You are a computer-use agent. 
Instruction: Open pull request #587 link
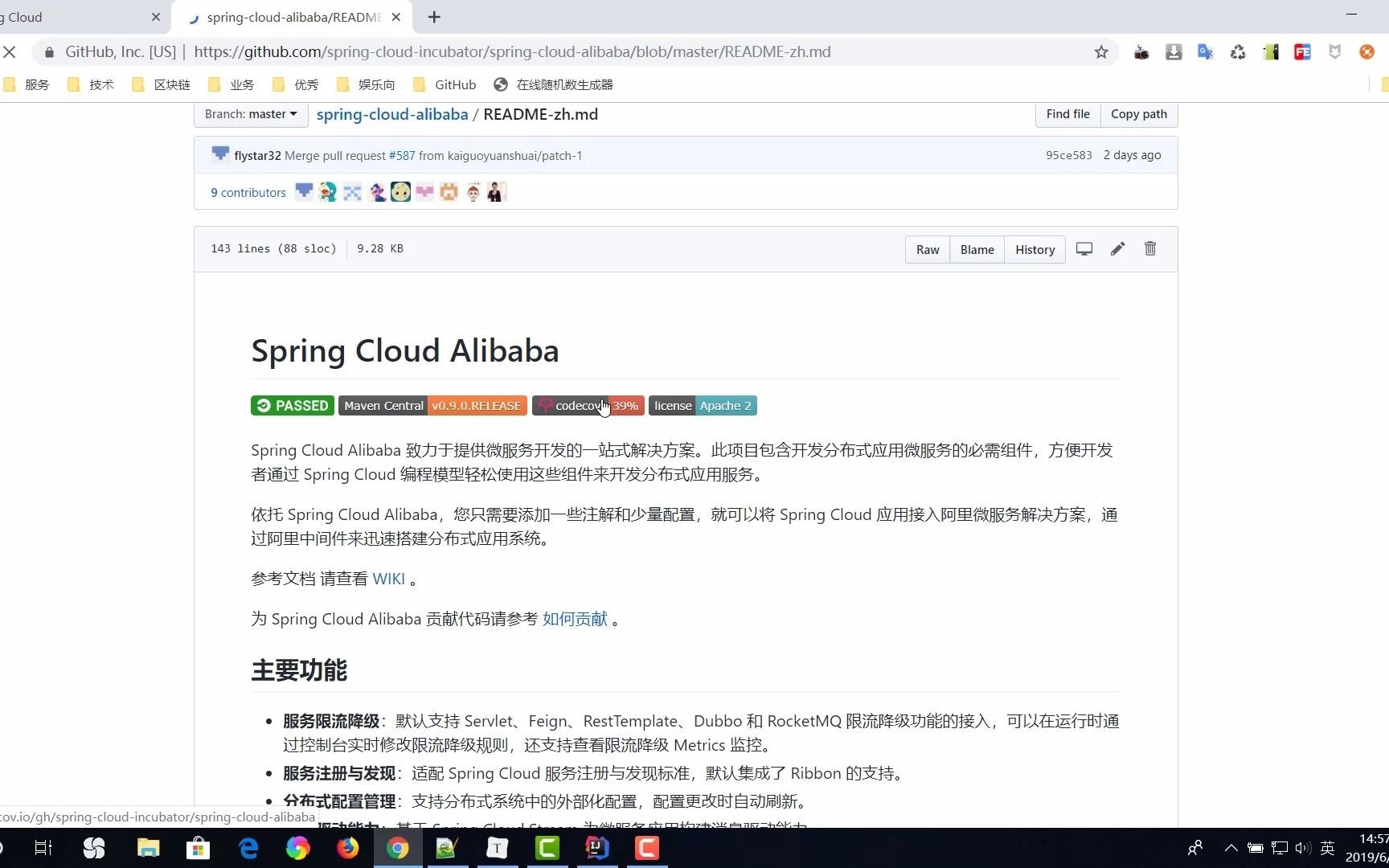(x=402, y=156)
